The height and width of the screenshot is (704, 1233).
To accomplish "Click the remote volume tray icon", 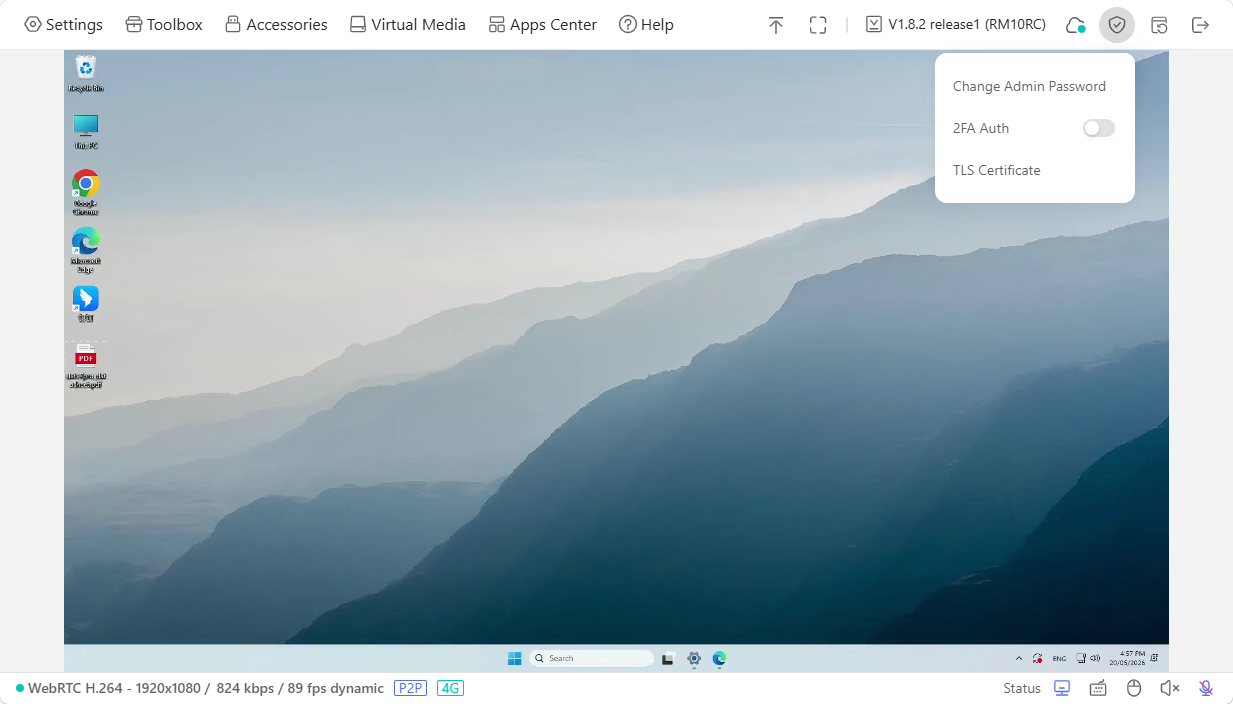I will (1095, 658).
